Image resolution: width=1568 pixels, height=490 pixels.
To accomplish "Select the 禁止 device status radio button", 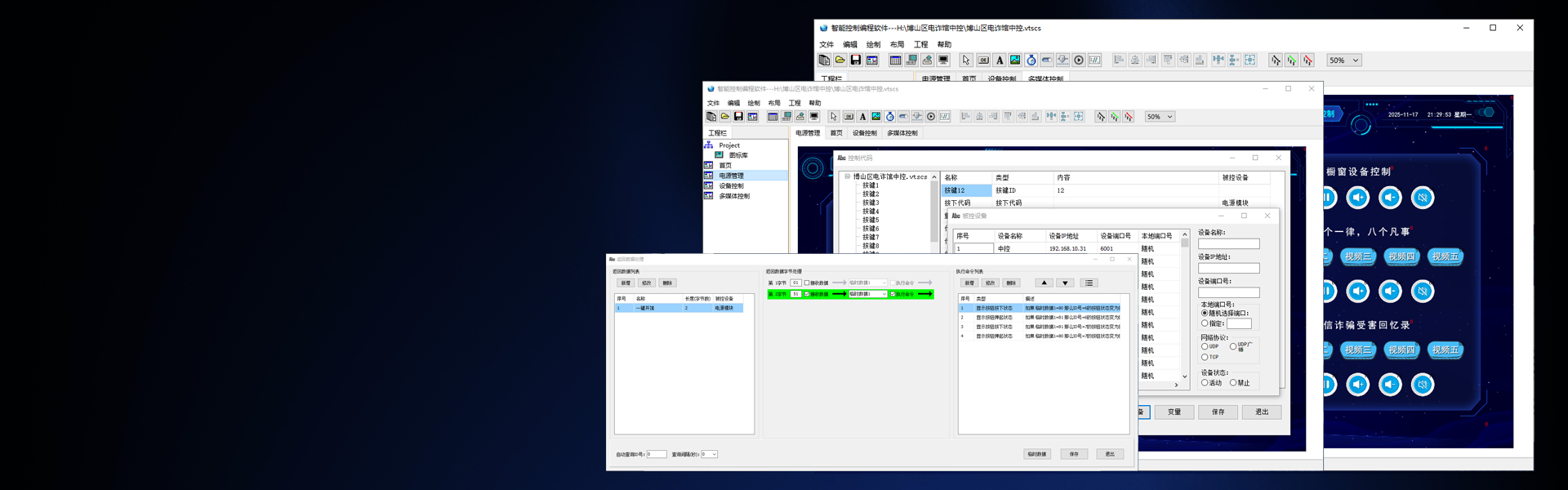I will [1233, 383].
